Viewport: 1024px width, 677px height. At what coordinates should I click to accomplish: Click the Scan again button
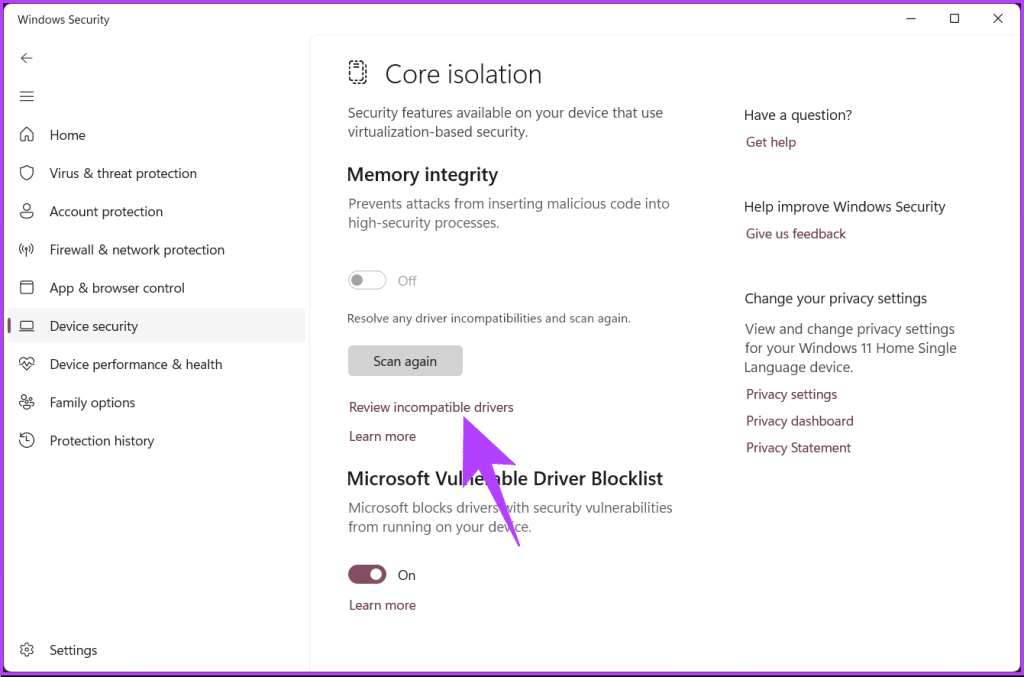(x=405, y=360)
